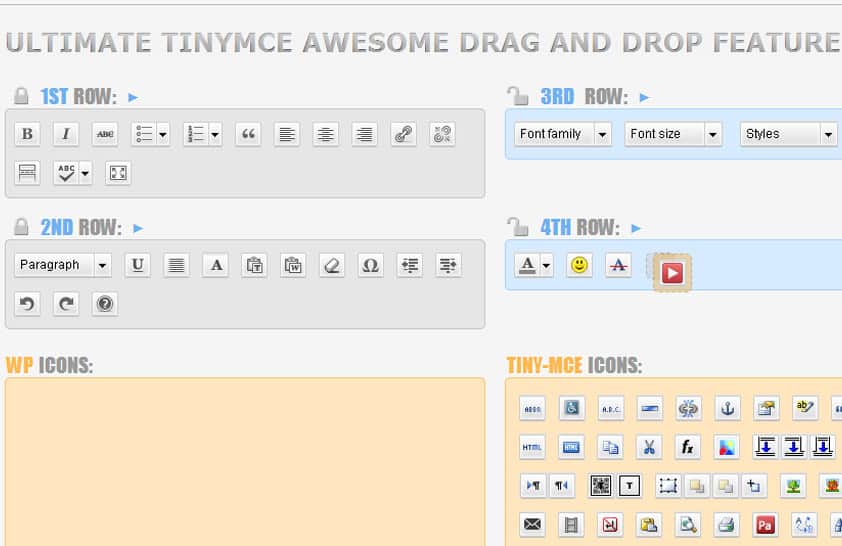Click the Blockquote quotation-mark icon
The height and width of the screenshot is (546, 842).
tap(248, 134)
